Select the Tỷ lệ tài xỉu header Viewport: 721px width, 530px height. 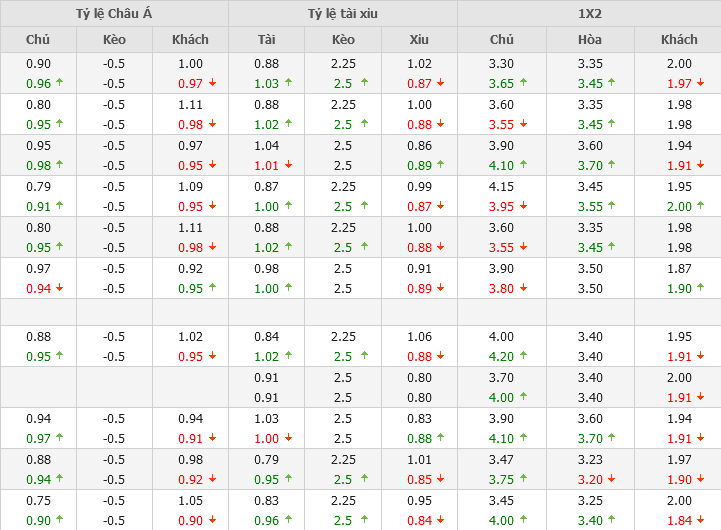coord(343,13)
